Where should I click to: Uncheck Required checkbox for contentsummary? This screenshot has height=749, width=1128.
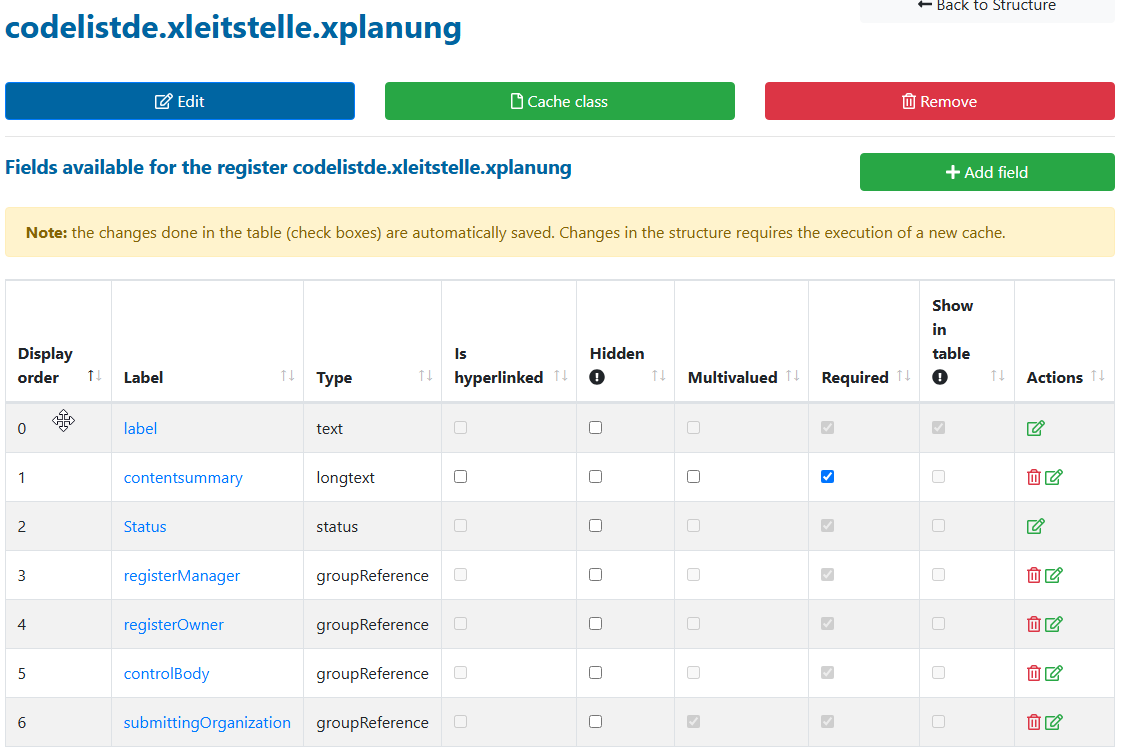point(827,477)
